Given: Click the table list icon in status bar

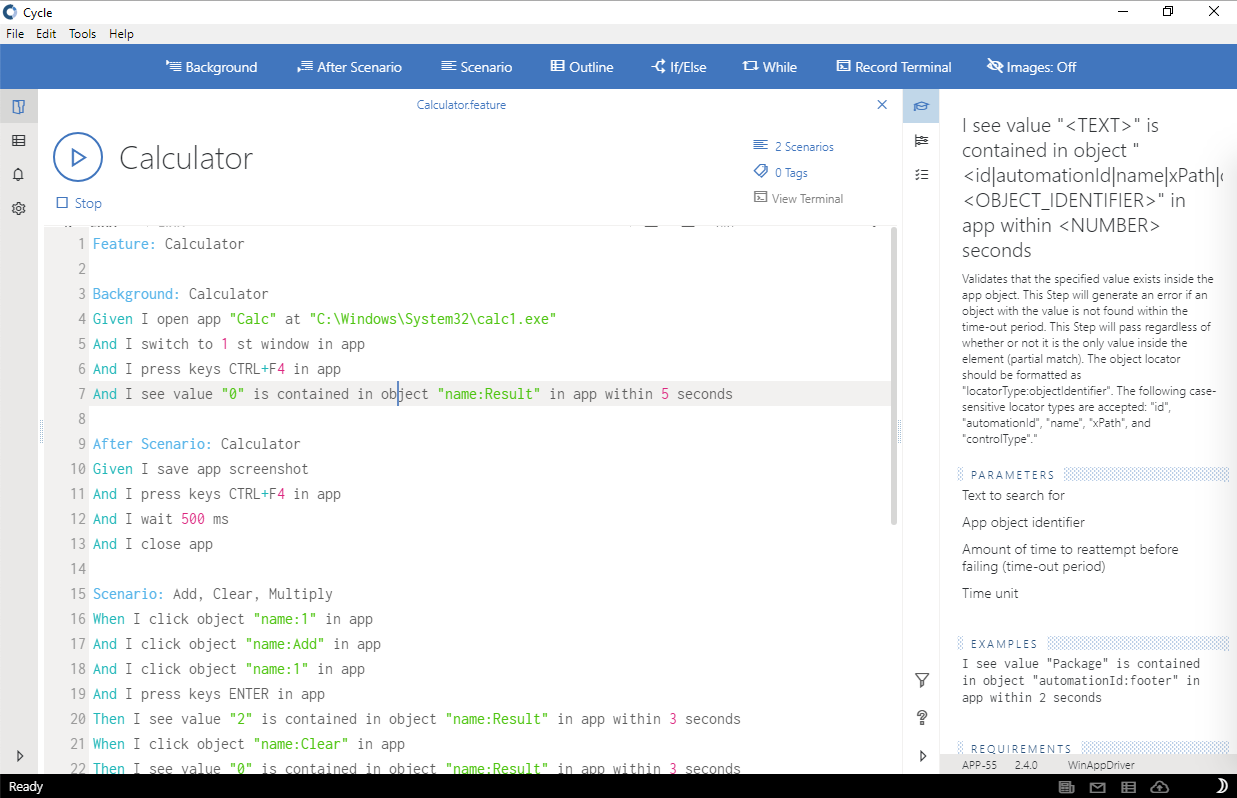Looking at the screenshot, I should [1128, 787].
